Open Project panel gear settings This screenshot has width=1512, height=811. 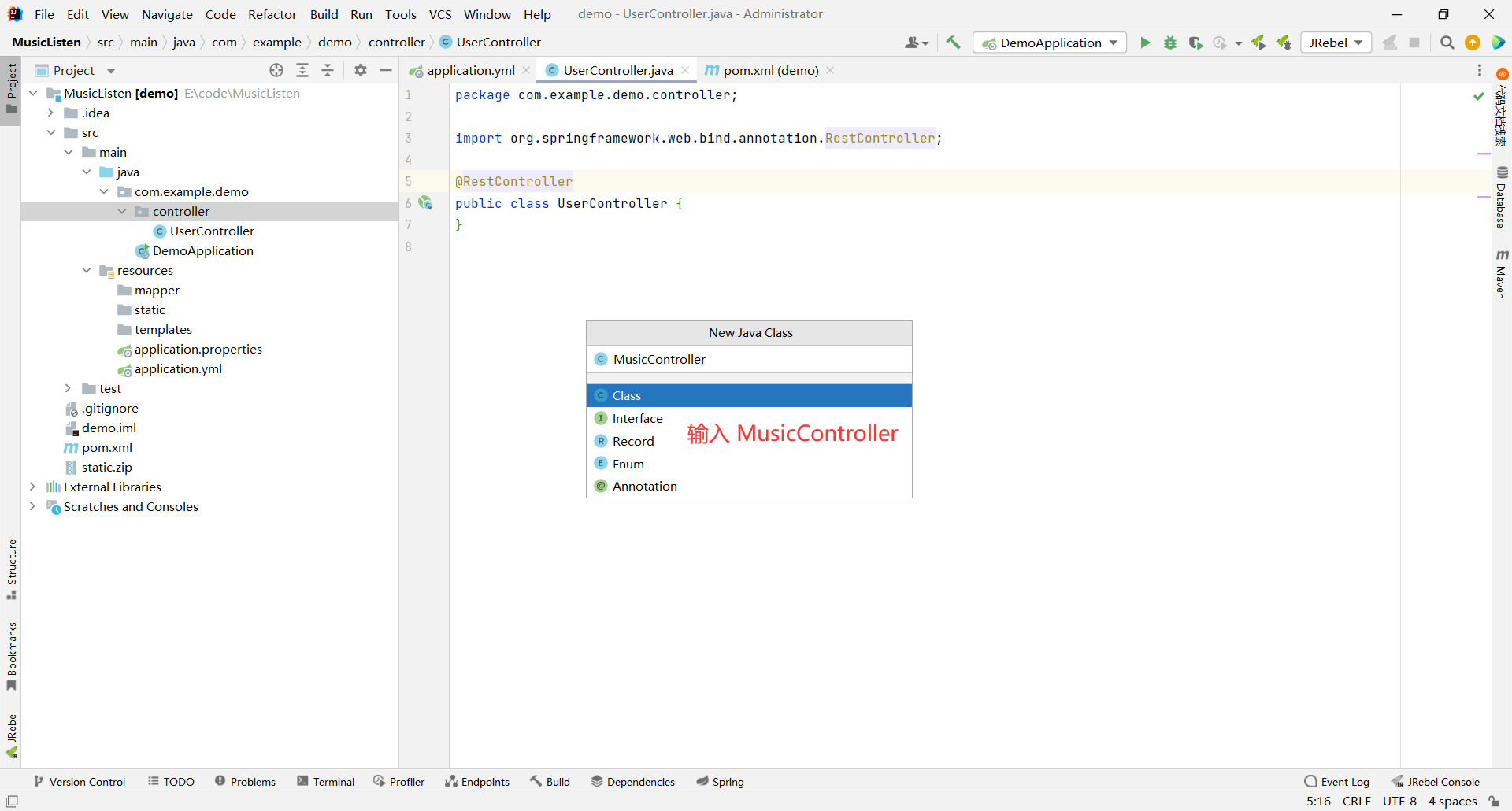(361, 70)
